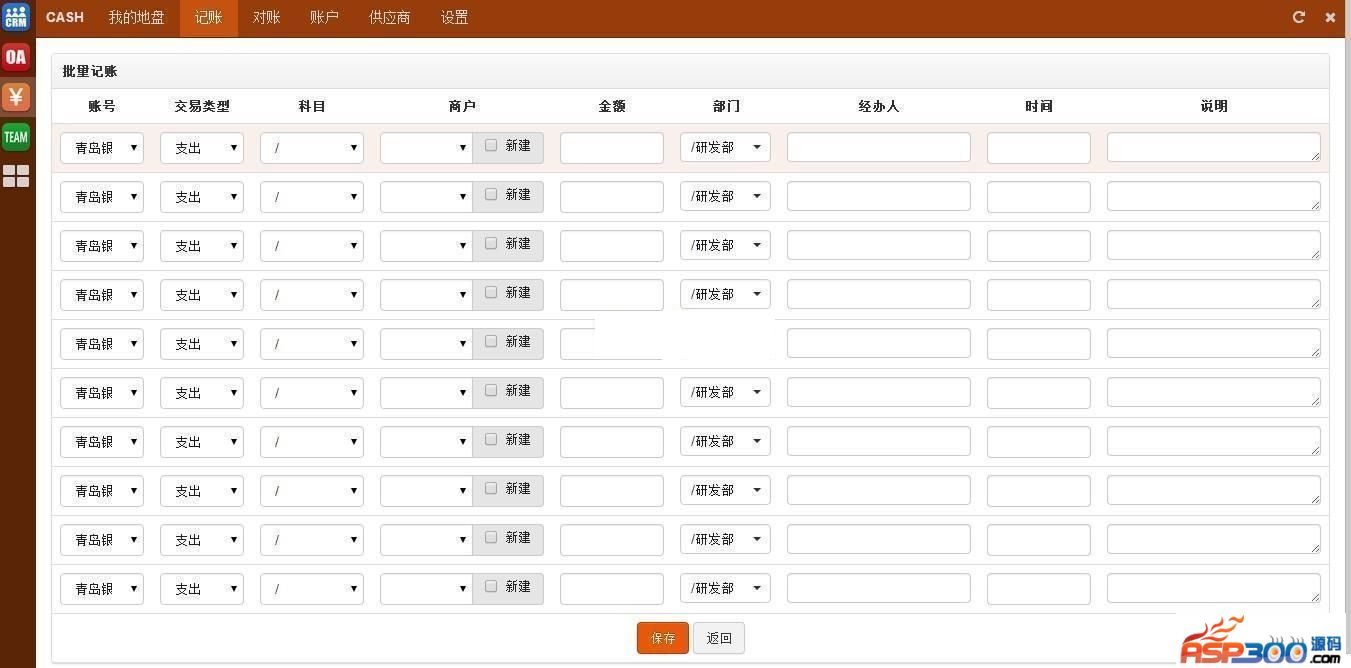Close the panel with the X icon
This screenshot has width=1351, height=668.
coord(1330,17)
